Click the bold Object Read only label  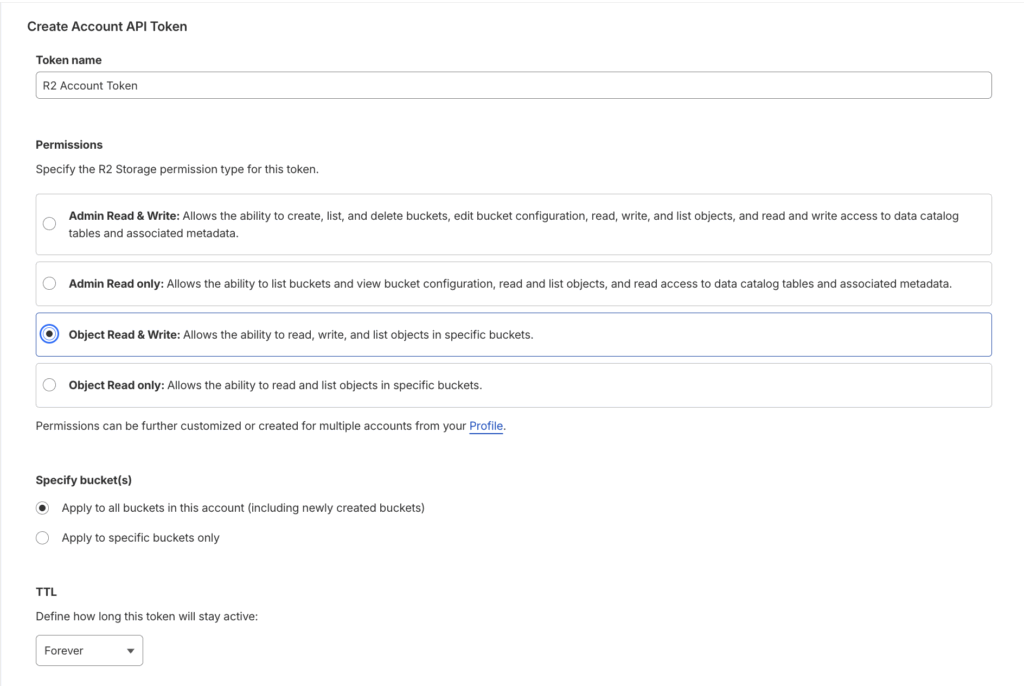(116, 385)
